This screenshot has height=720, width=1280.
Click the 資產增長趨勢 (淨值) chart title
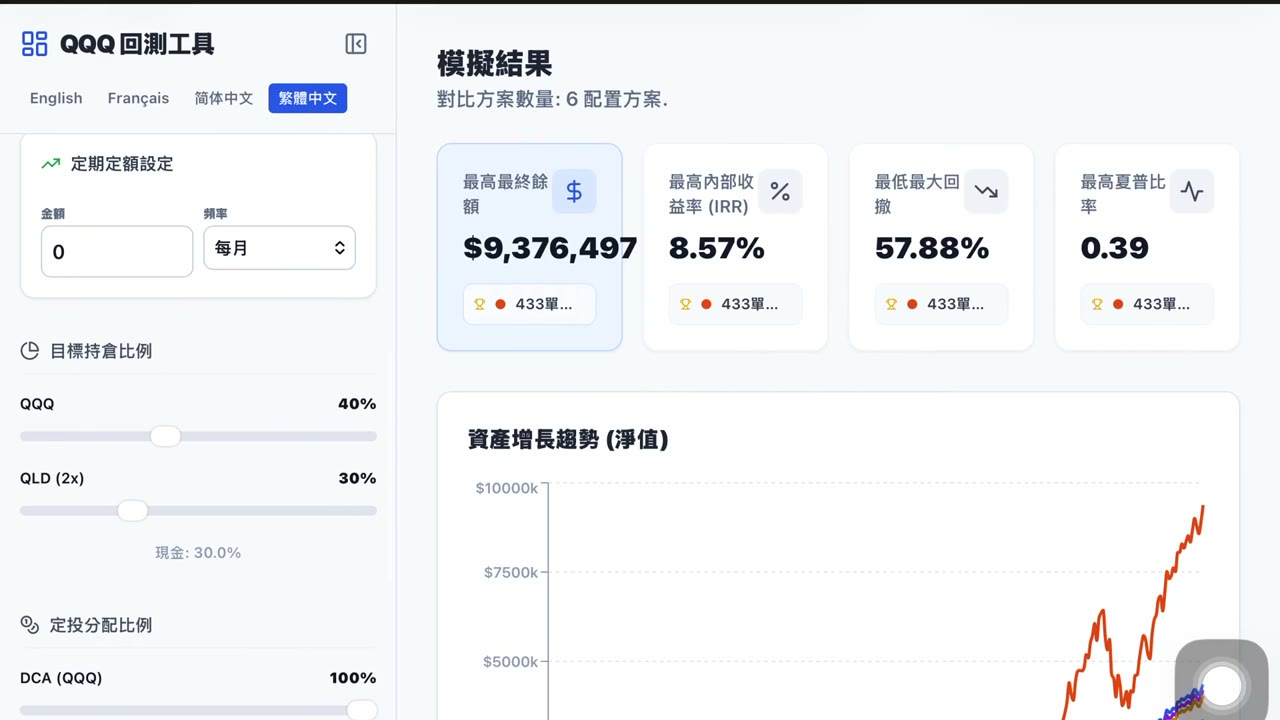pyautogui.click(x=568, y=439)
